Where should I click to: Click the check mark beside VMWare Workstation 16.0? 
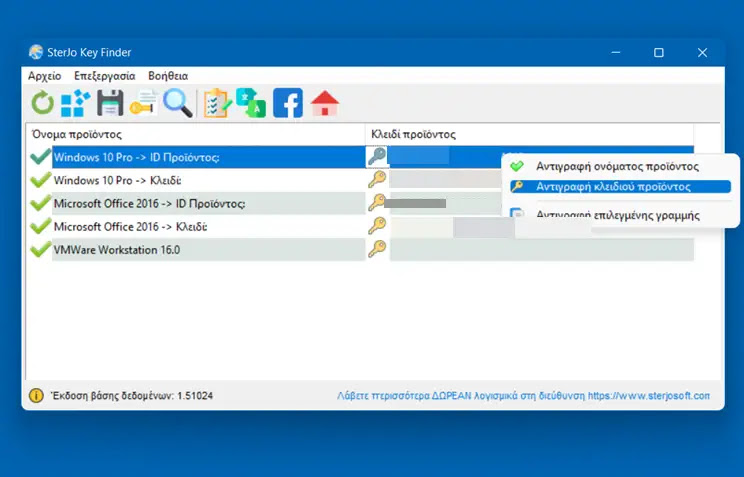40,249
